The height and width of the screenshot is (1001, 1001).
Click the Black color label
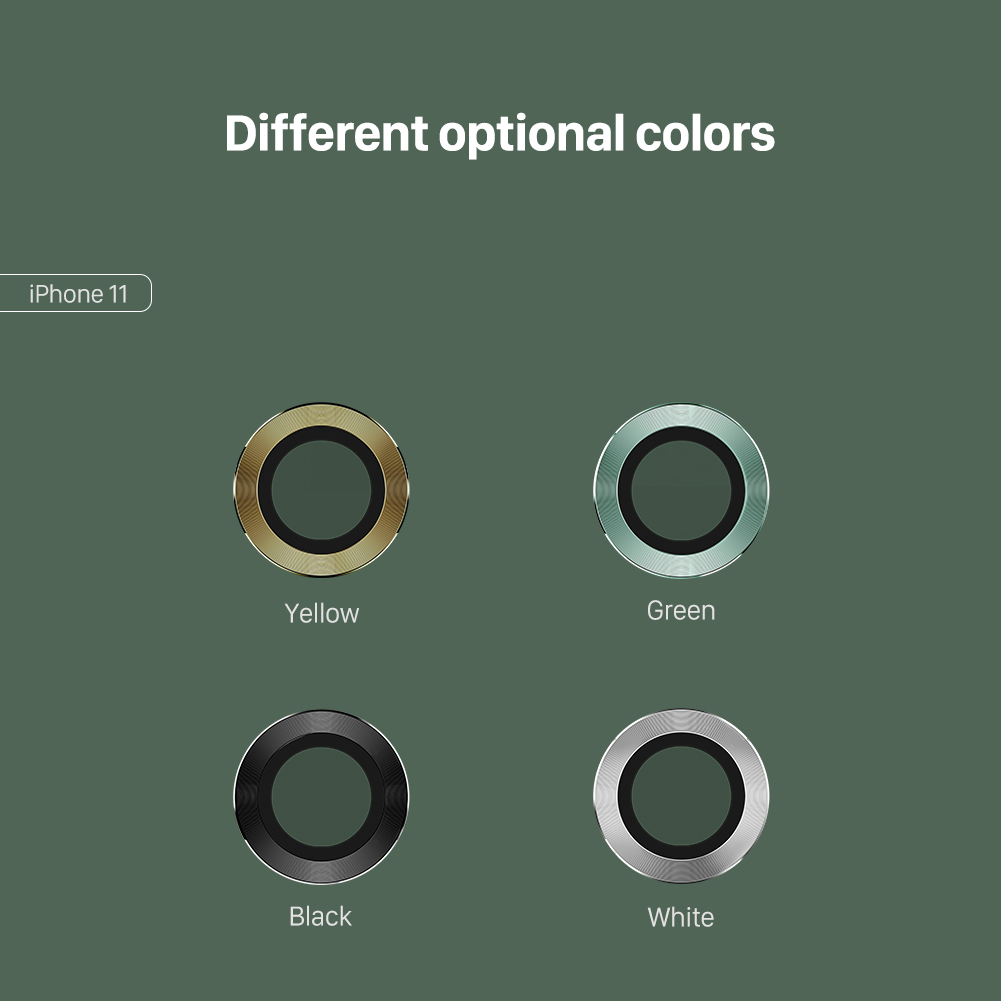tap(320, 917)
